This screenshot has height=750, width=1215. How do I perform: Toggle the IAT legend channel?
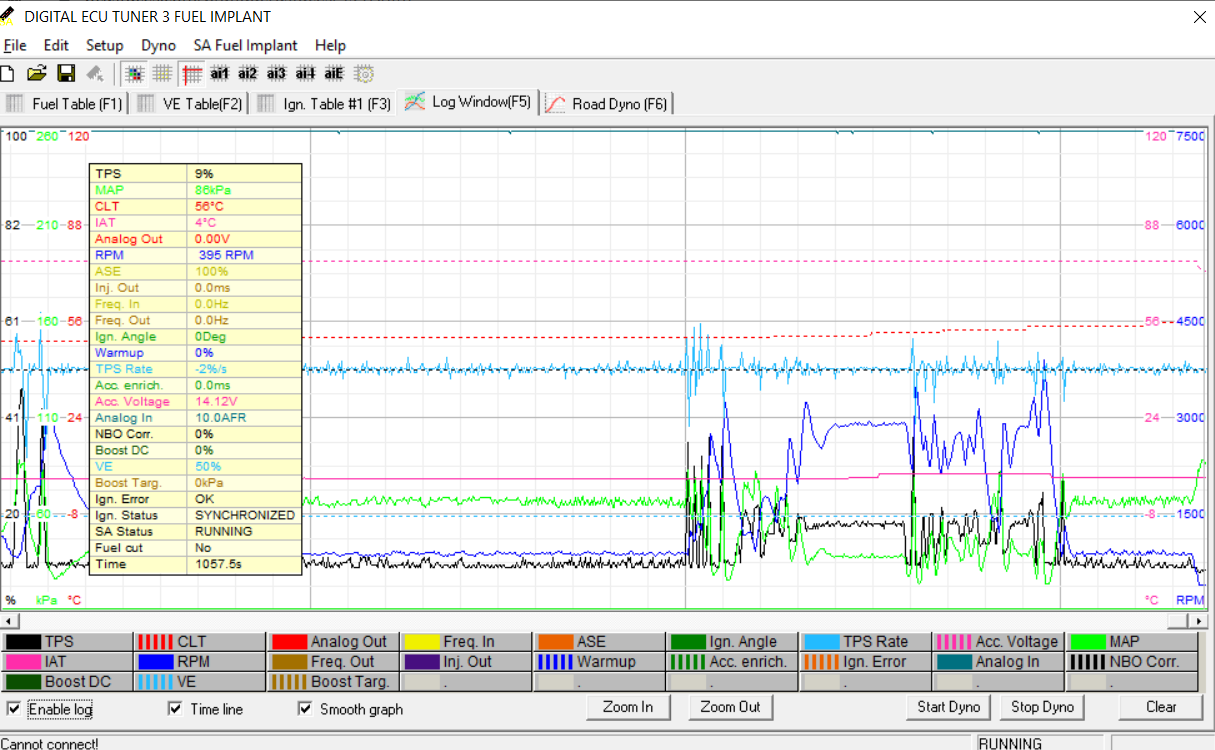67,662
